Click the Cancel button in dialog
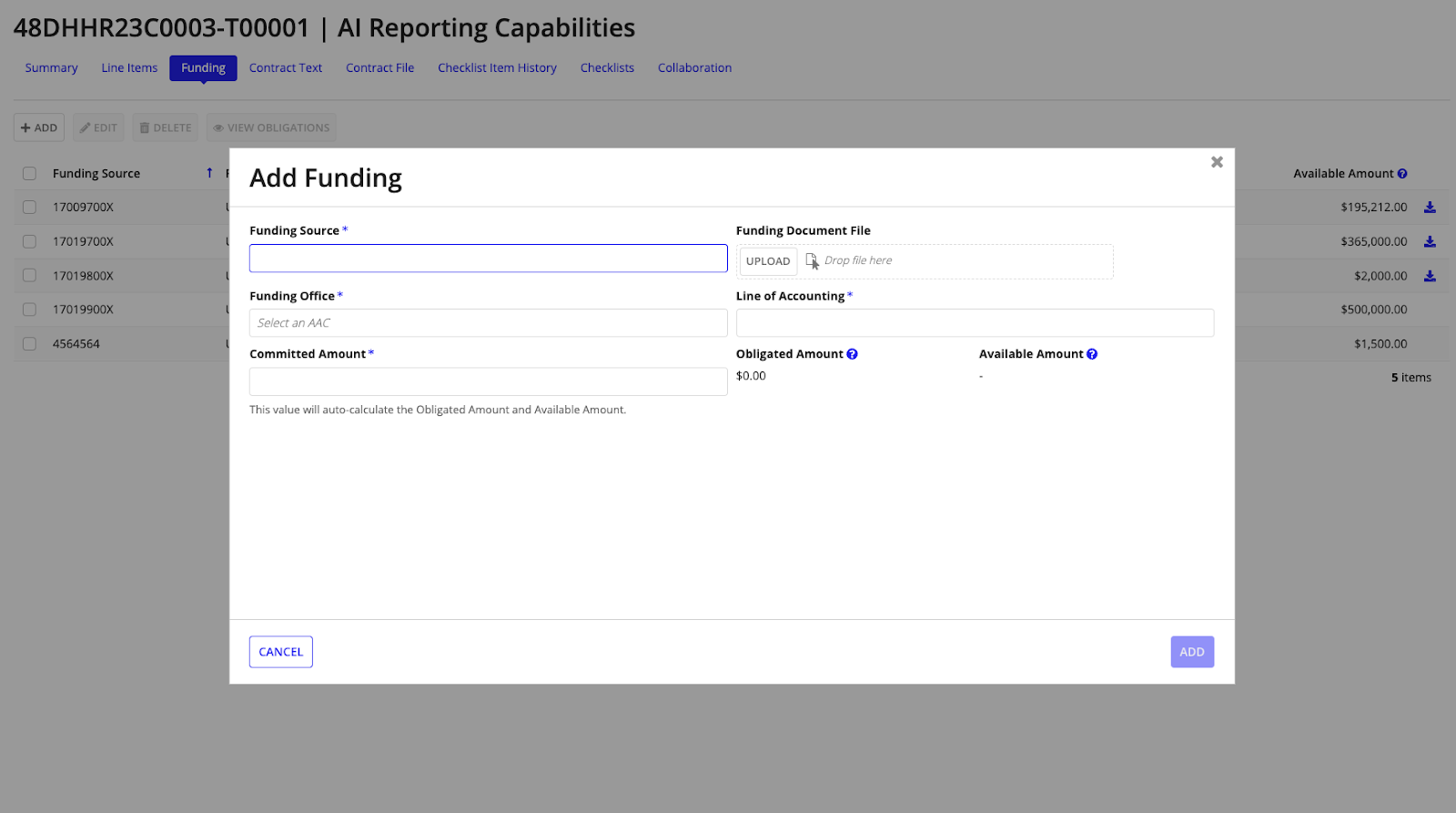This screenshot has width=1456, height=813. (x=281, y=652)
